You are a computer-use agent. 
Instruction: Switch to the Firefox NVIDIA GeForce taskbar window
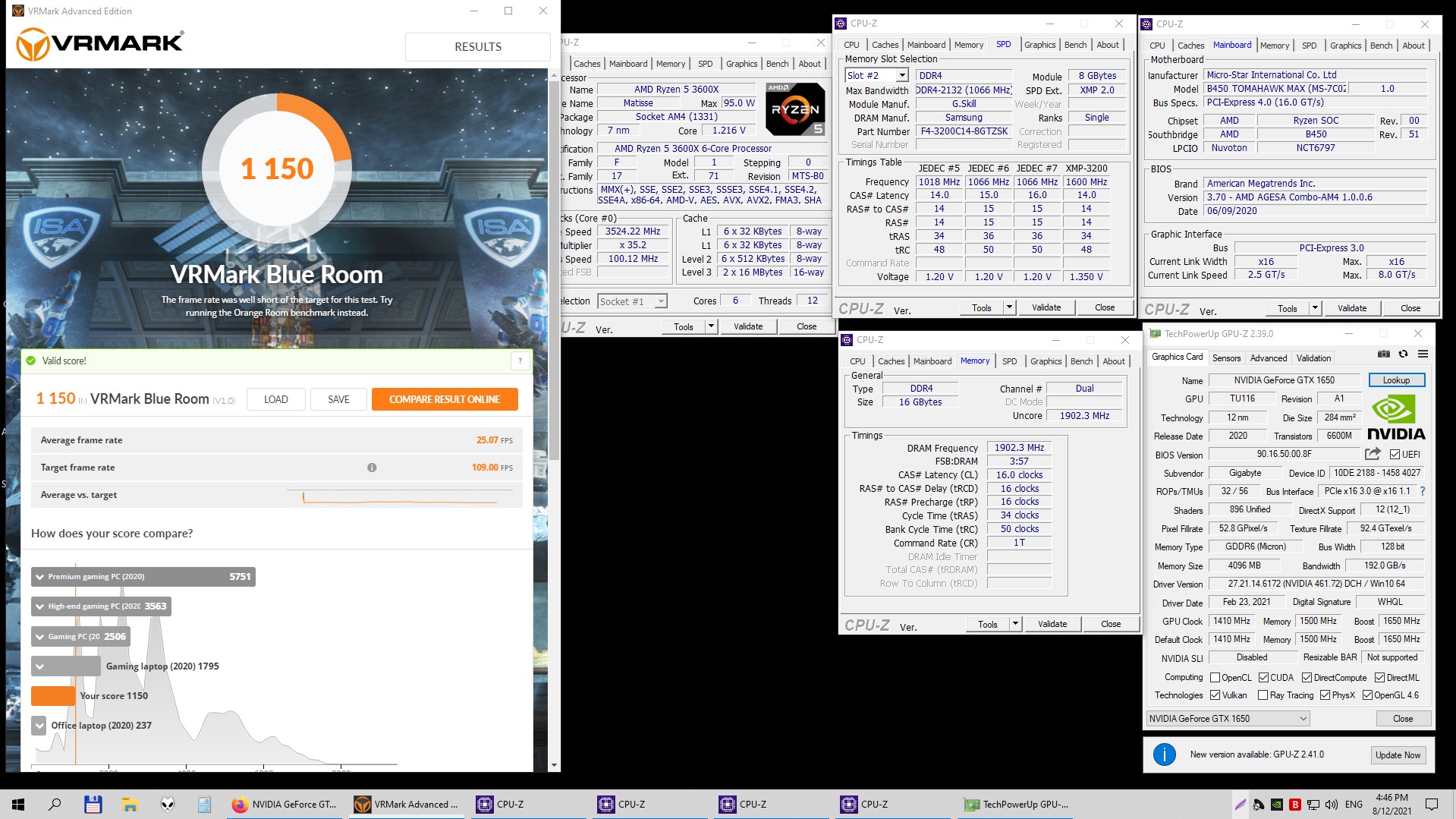[x=285, y=805]
